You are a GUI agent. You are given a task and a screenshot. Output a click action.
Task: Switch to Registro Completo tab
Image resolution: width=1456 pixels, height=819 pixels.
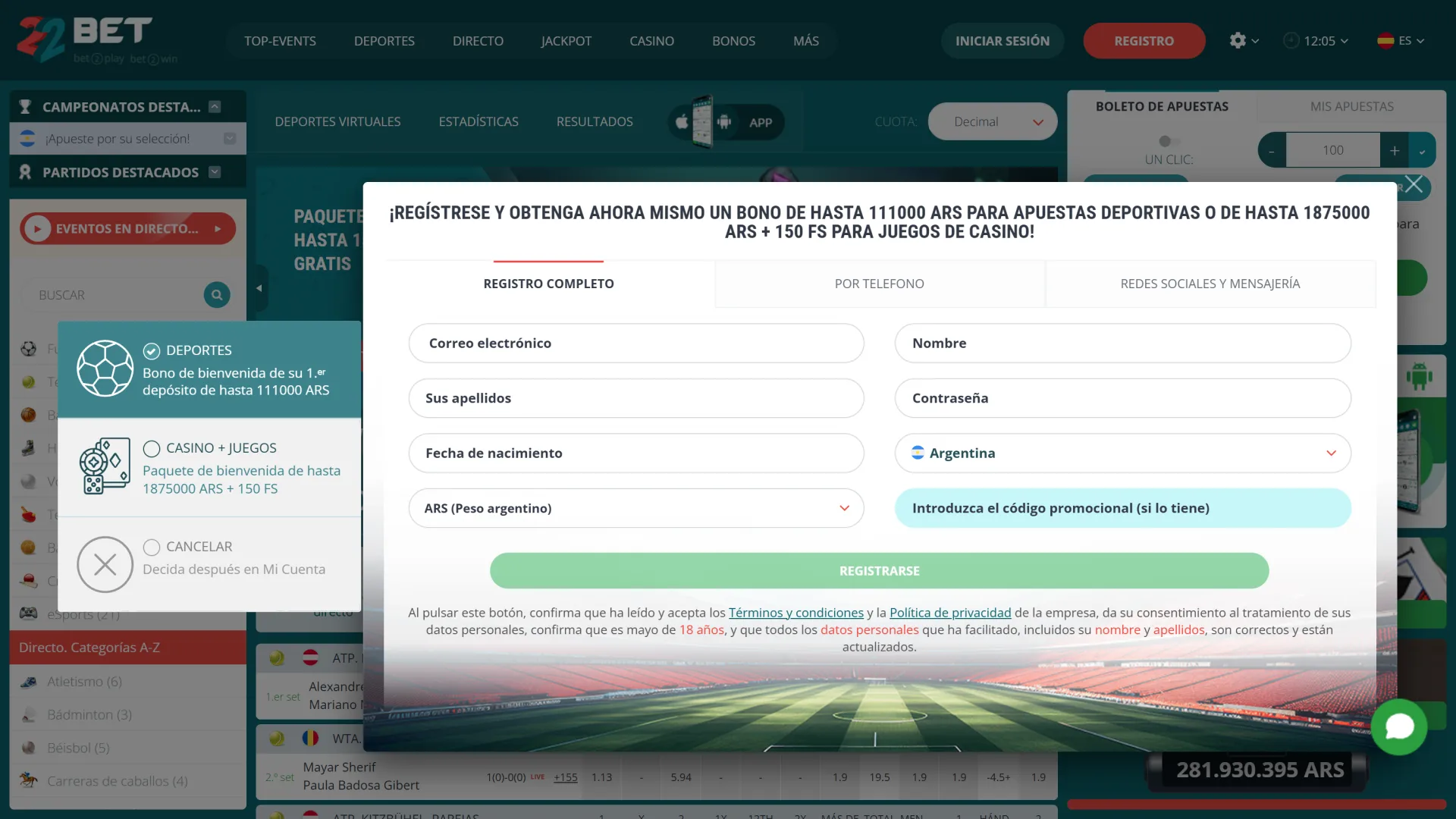click(x=548, y=284)
